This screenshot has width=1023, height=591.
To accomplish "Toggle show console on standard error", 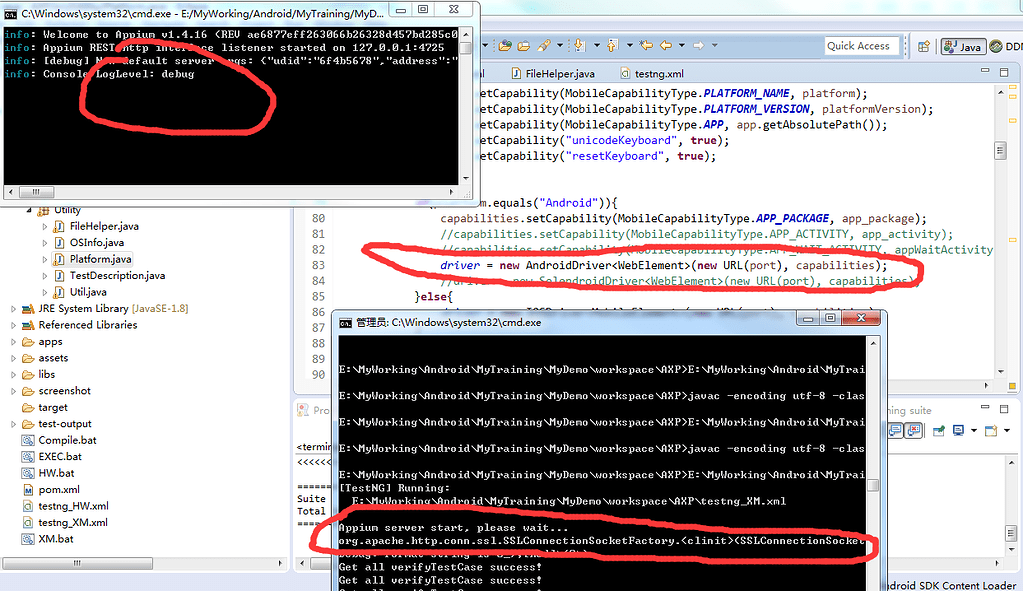I will pyautogui.click(x=914, y=431).
